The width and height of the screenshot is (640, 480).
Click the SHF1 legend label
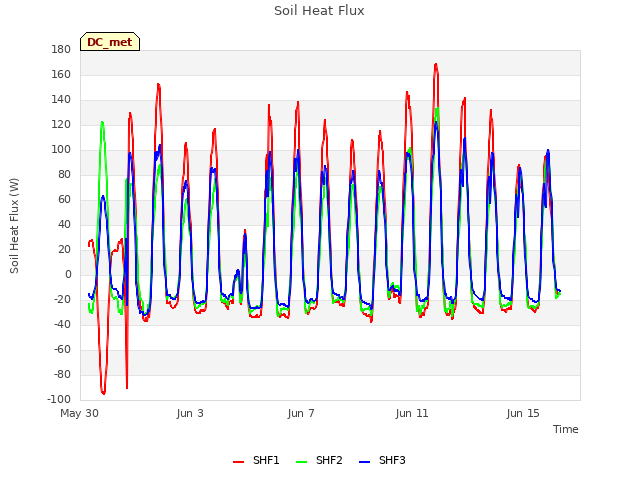(266, 460)
